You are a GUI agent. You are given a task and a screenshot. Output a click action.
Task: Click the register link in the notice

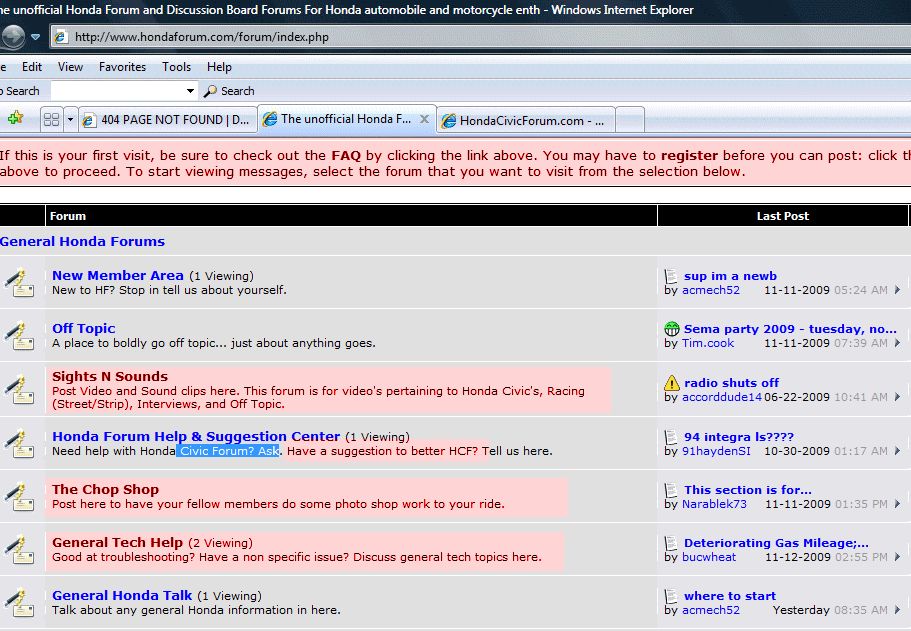[x=689, y=155]
